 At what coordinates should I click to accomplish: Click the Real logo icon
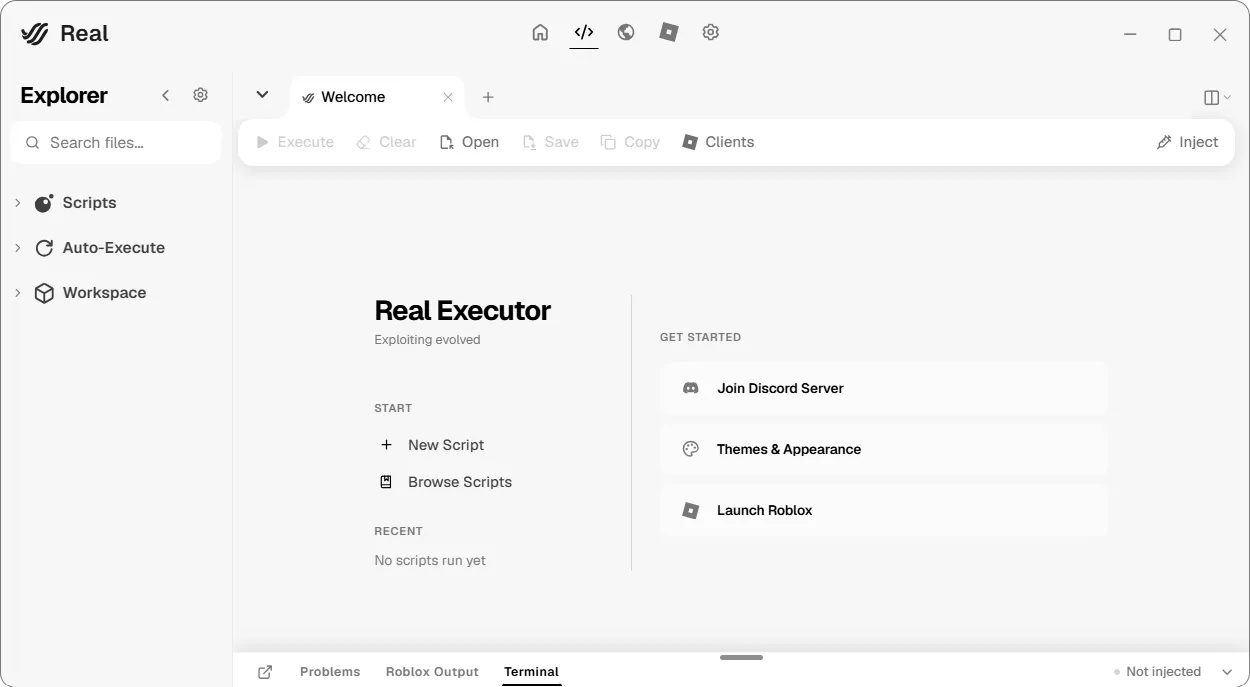point(35,33)
